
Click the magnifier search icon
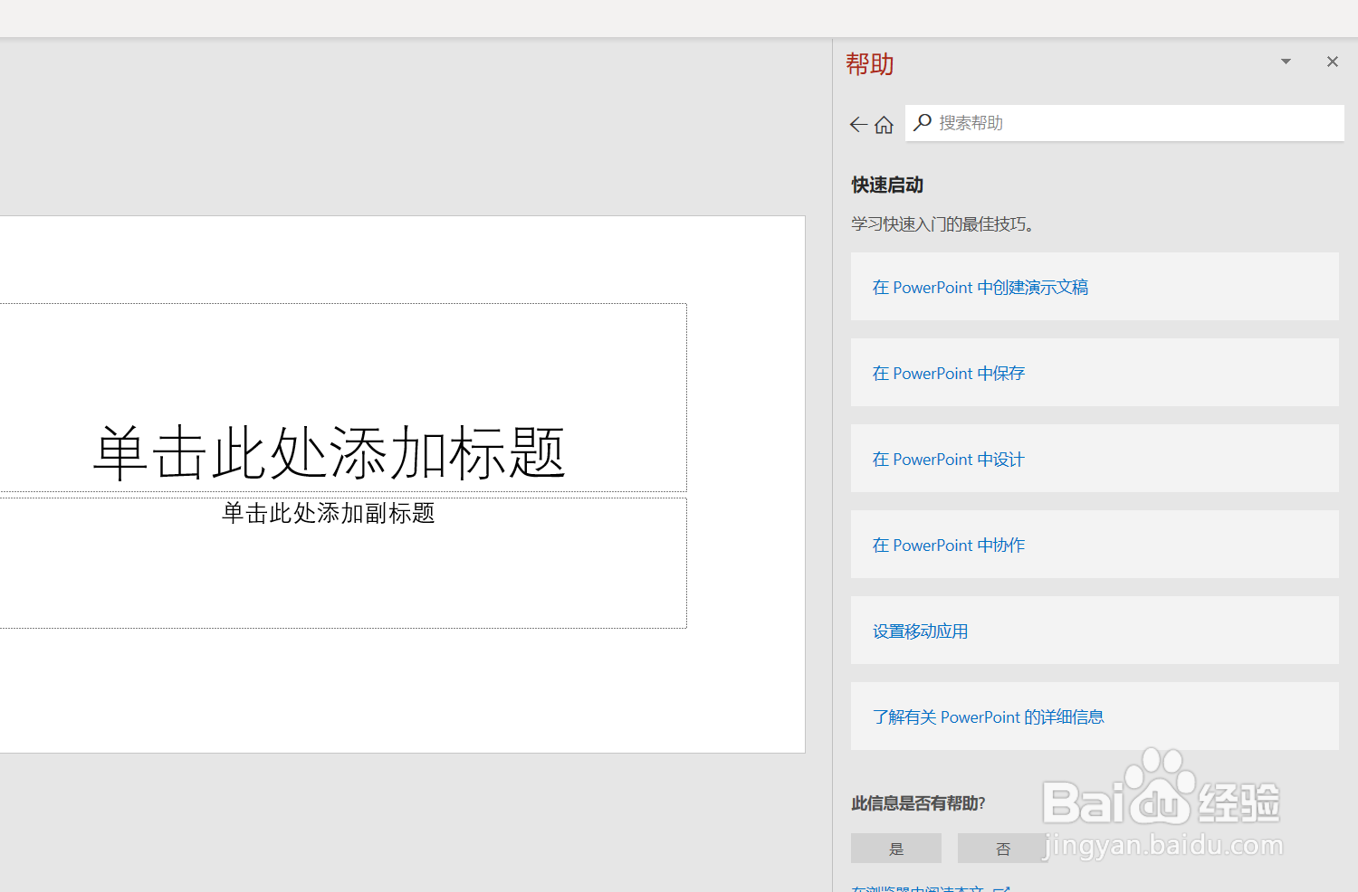922,122
